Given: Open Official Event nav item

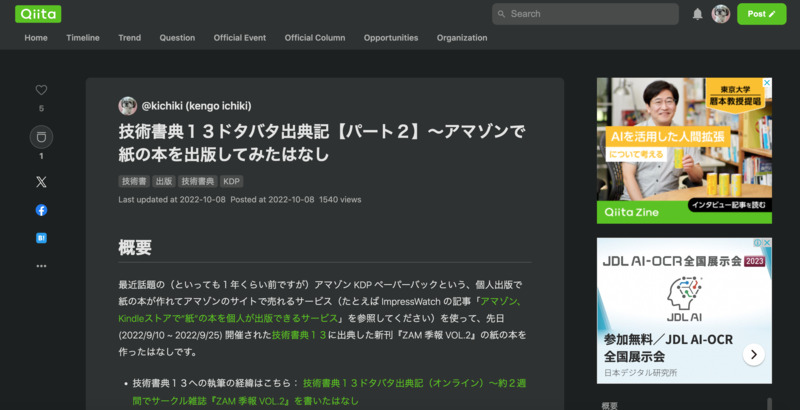Looking at the screenshot, I should tap(240, 38).
